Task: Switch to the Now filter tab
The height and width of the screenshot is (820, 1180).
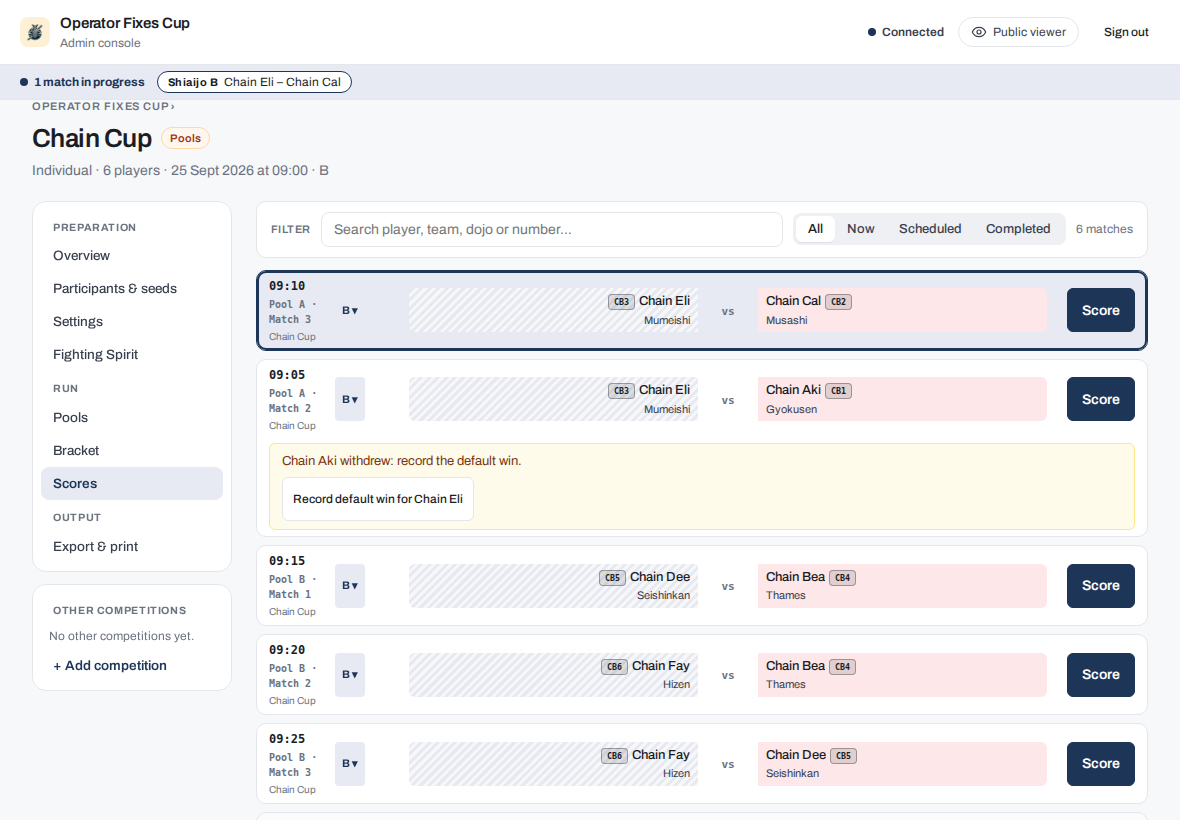Action: (x=860, y=229)
